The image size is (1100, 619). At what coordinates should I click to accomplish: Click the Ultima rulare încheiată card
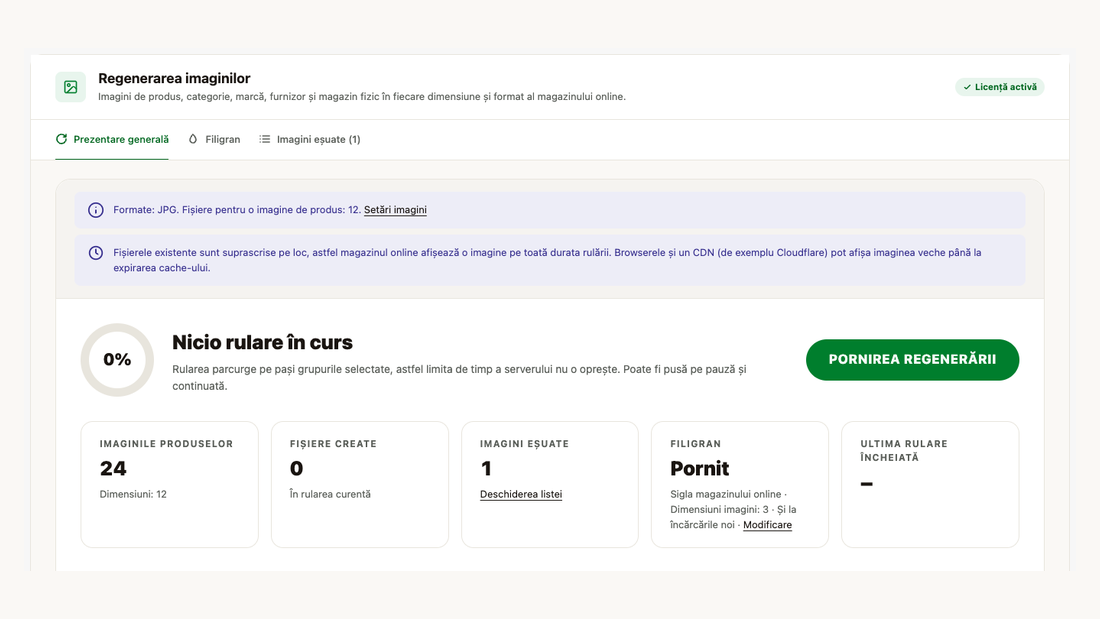click(930, 484)
